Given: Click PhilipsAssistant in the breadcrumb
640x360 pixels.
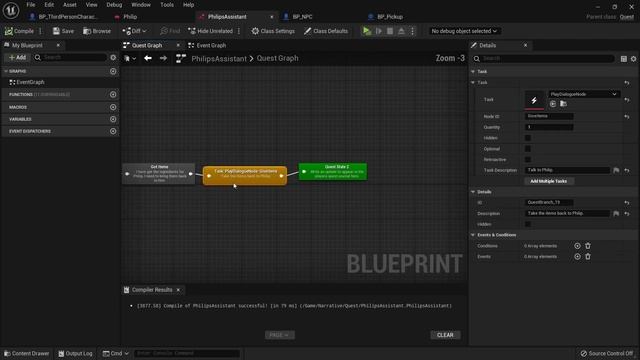Looking at the screenshot, I should click(219, 58).
